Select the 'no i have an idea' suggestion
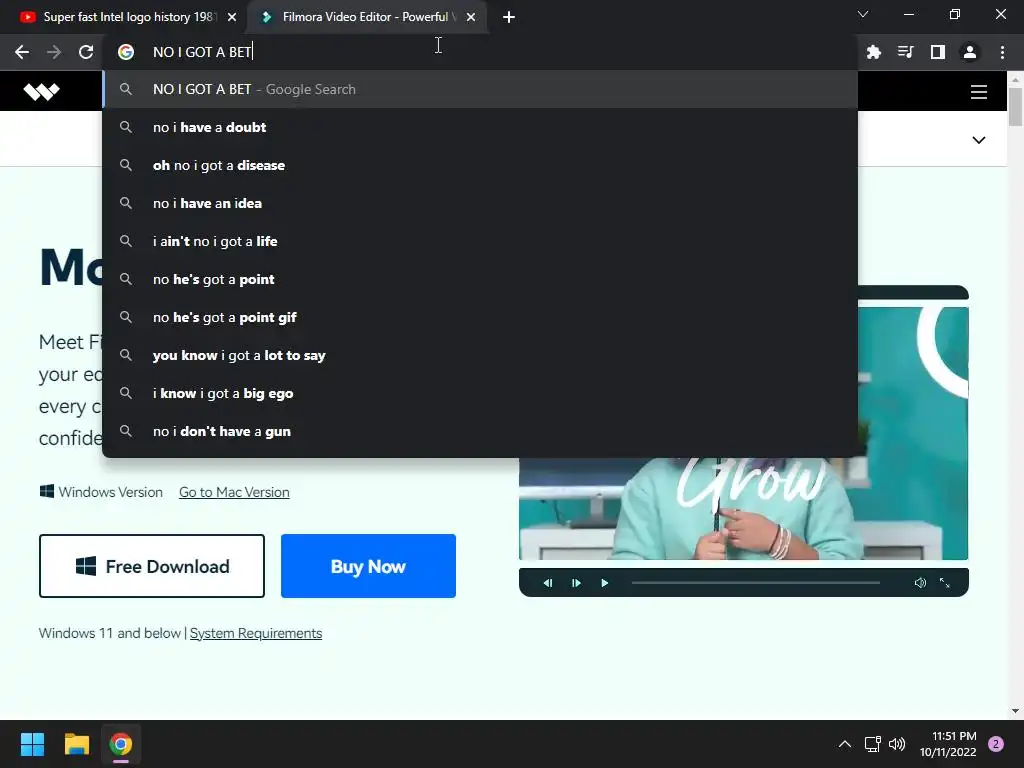 [x=480, y=203]
